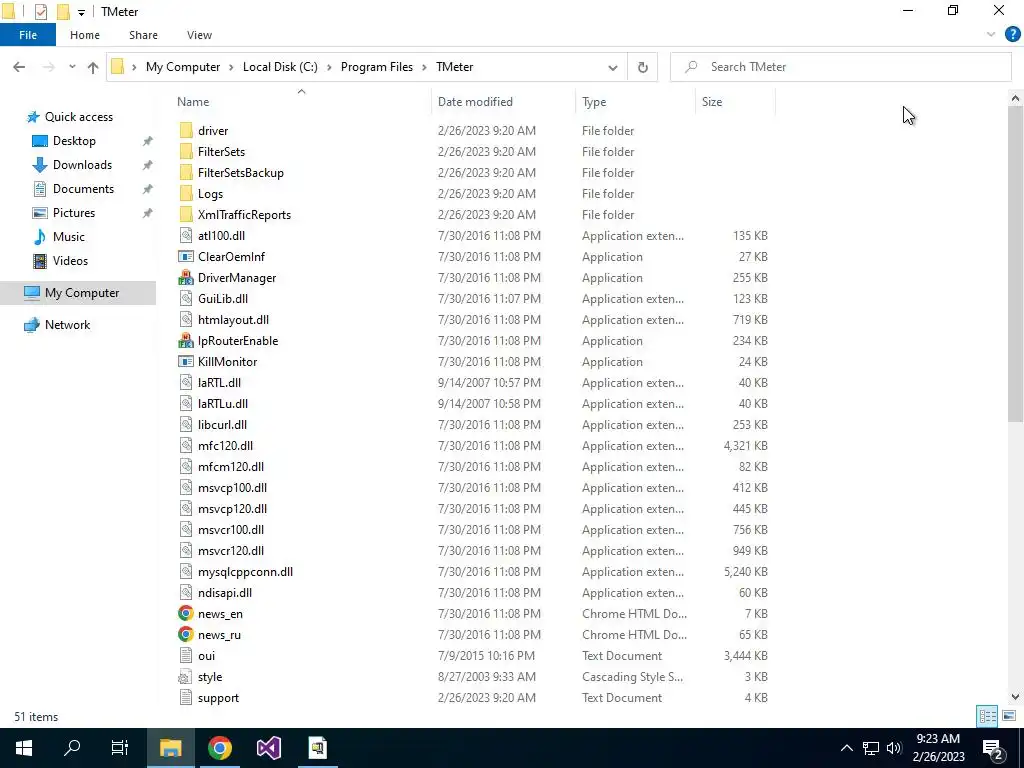Expand the My Computer breadcrumb chevron

click(231, 67)
